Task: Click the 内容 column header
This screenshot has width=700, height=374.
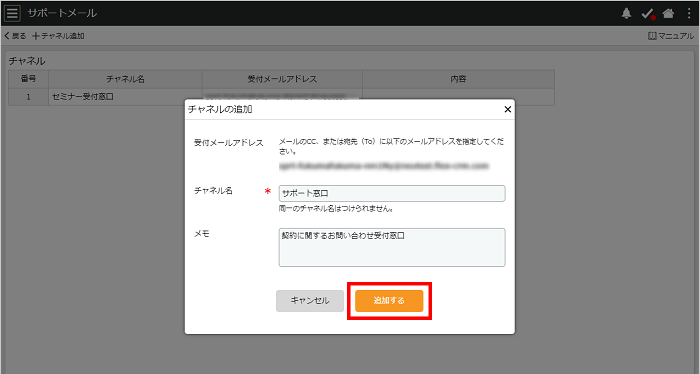Action: pyautogui.click(x=458, y=79)
